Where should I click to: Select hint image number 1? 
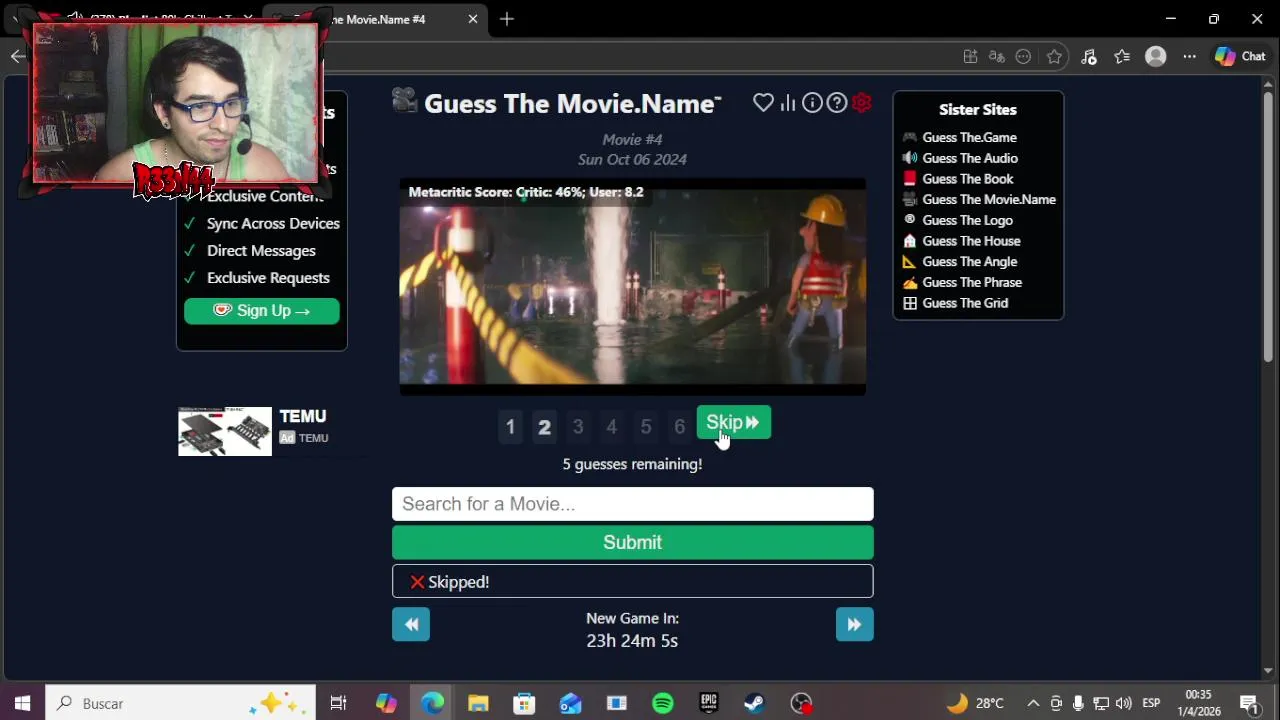click(x=510, y=427)
